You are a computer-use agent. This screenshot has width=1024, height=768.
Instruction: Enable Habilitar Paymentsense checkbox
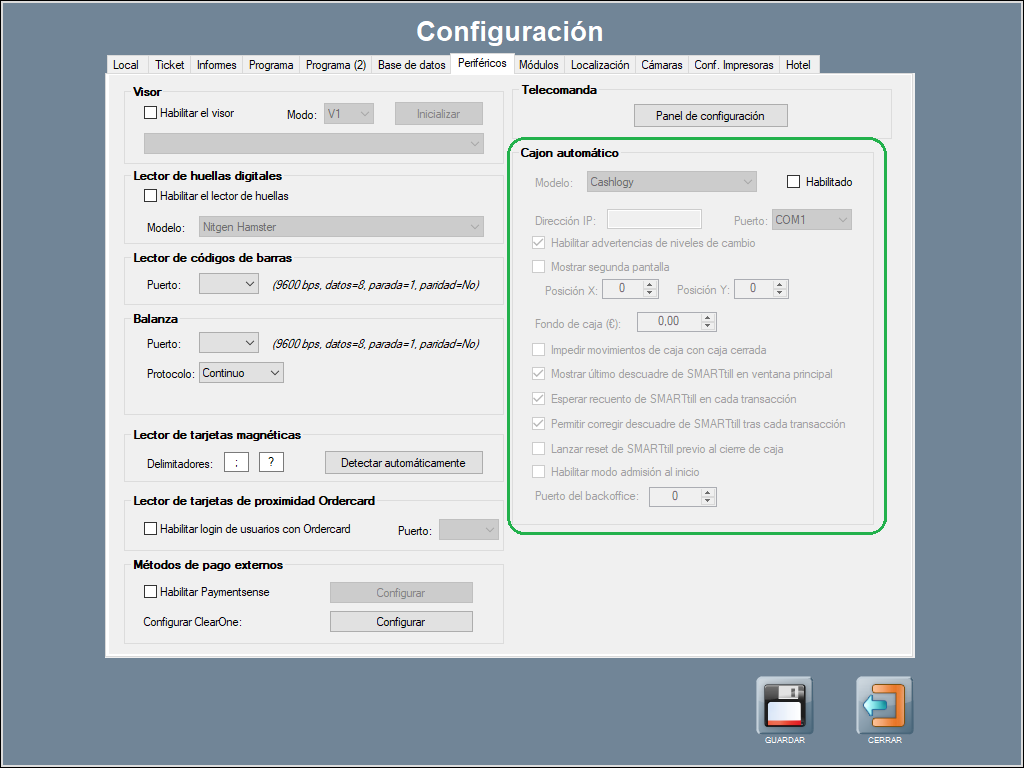(x=152, y=592)
